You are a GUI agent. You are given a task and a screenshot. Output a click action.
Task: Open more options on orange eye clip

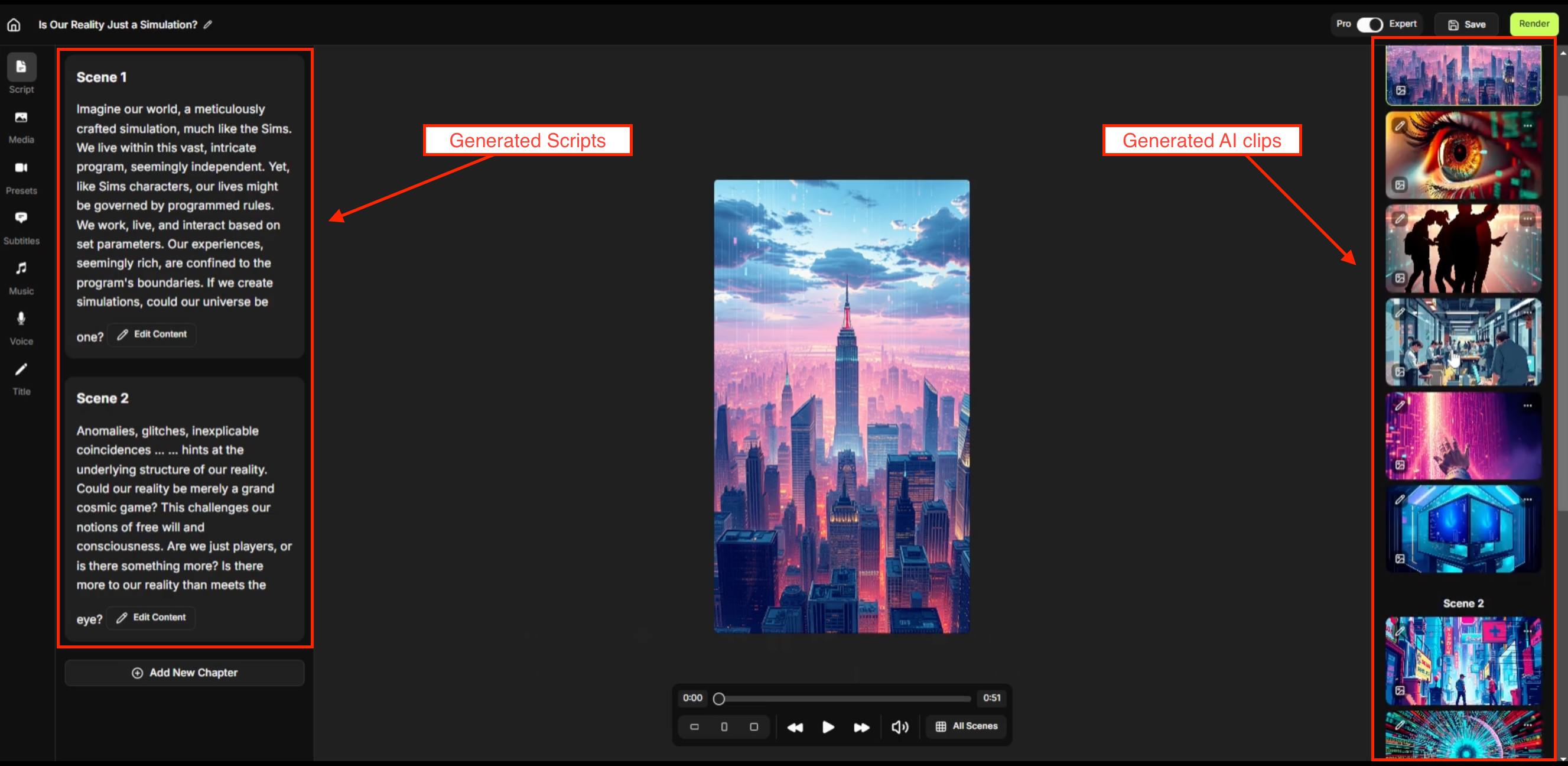tap(1527, 125)
